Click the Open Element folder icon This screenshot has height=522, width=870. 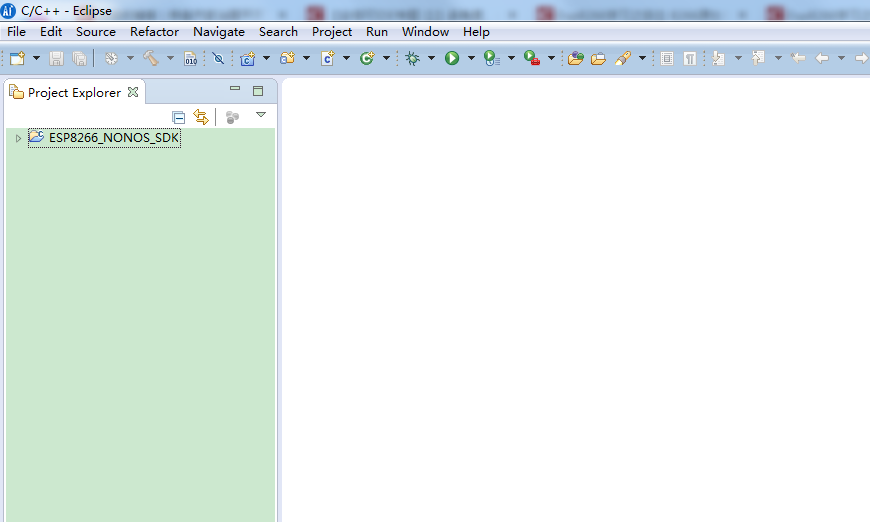coord(575,58)
